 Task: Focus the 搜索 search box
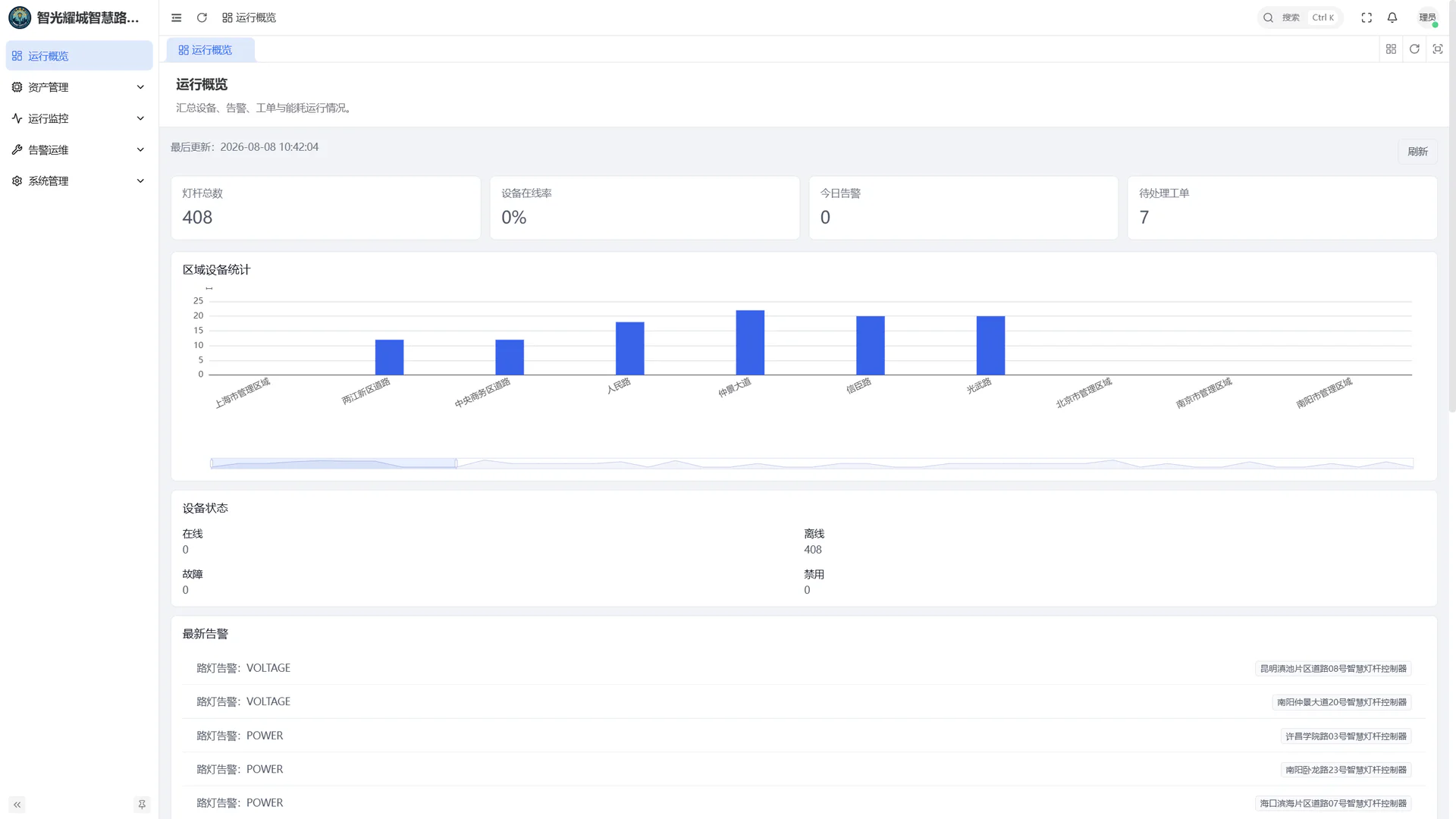tap(1300, 17)
